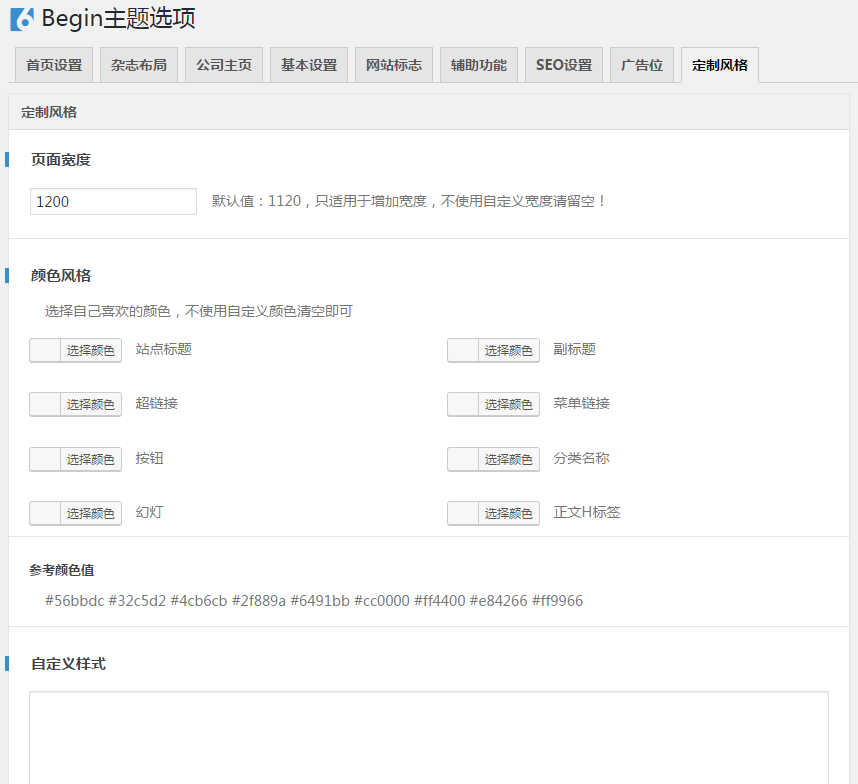Open the 公司主页 tab

click(x=224, y=65)
